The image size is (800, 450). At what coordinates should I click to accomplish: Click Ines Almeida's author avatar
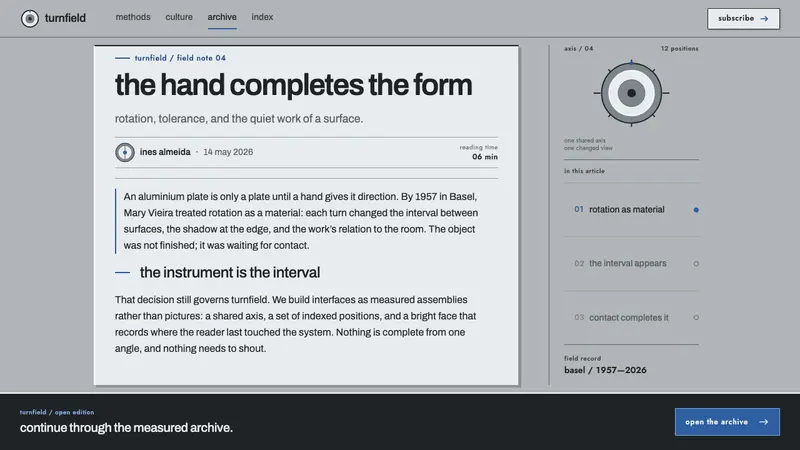[x=124, y=152]
